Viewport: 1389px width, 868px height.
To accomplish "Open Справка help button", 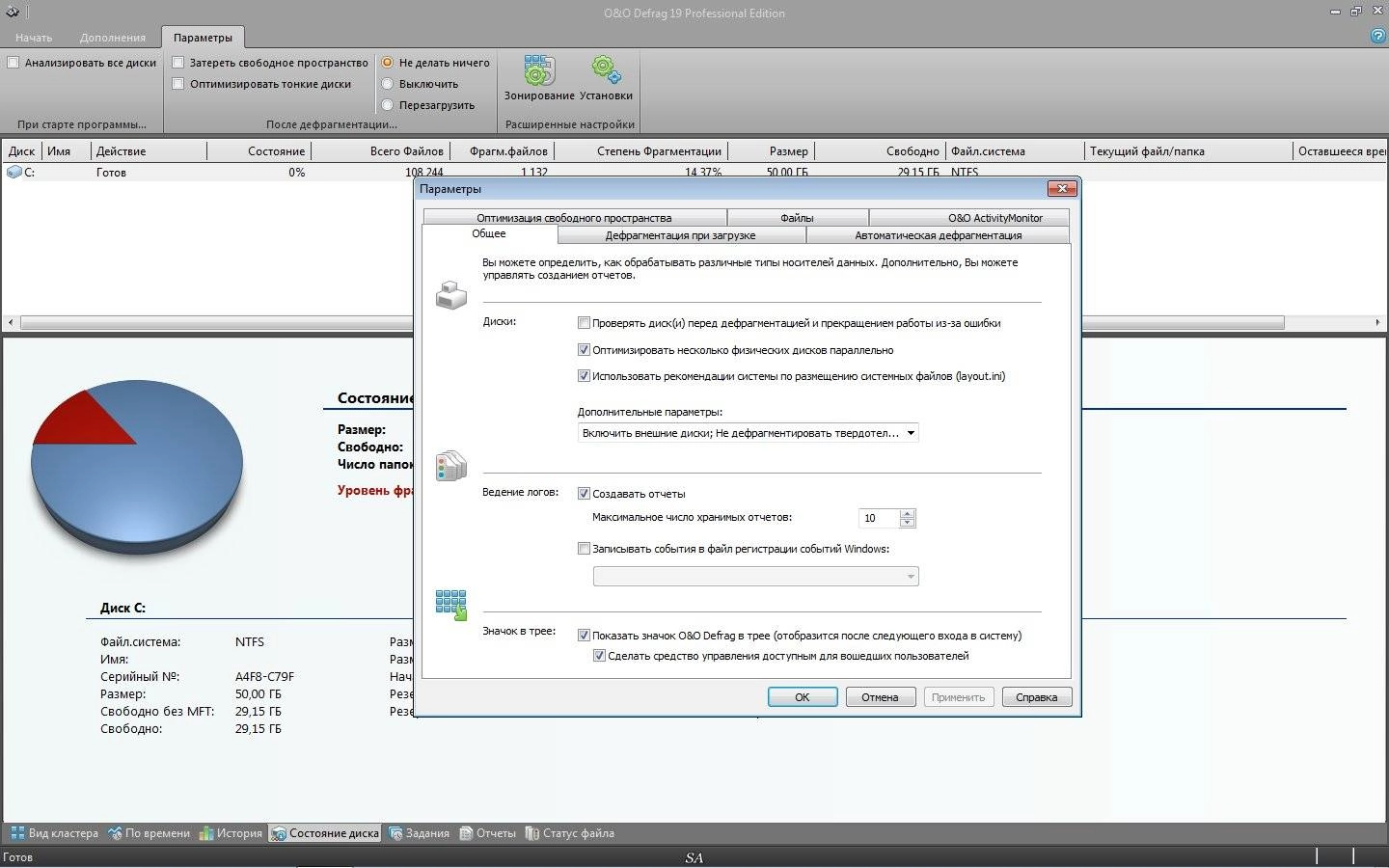I will pyautogui.click(x=1037, y=697).
